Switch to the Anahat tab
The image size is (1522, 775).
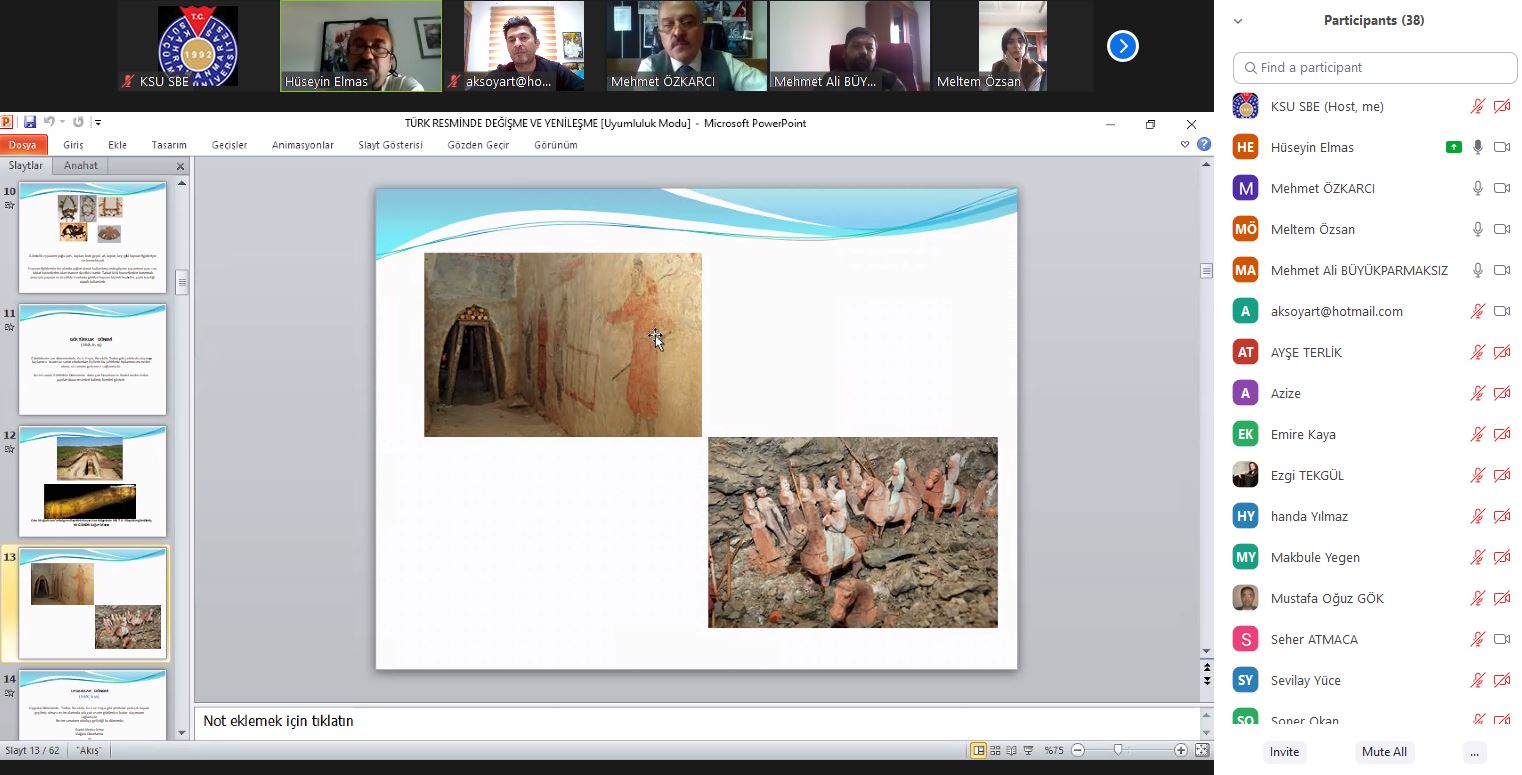pos(81,166)
